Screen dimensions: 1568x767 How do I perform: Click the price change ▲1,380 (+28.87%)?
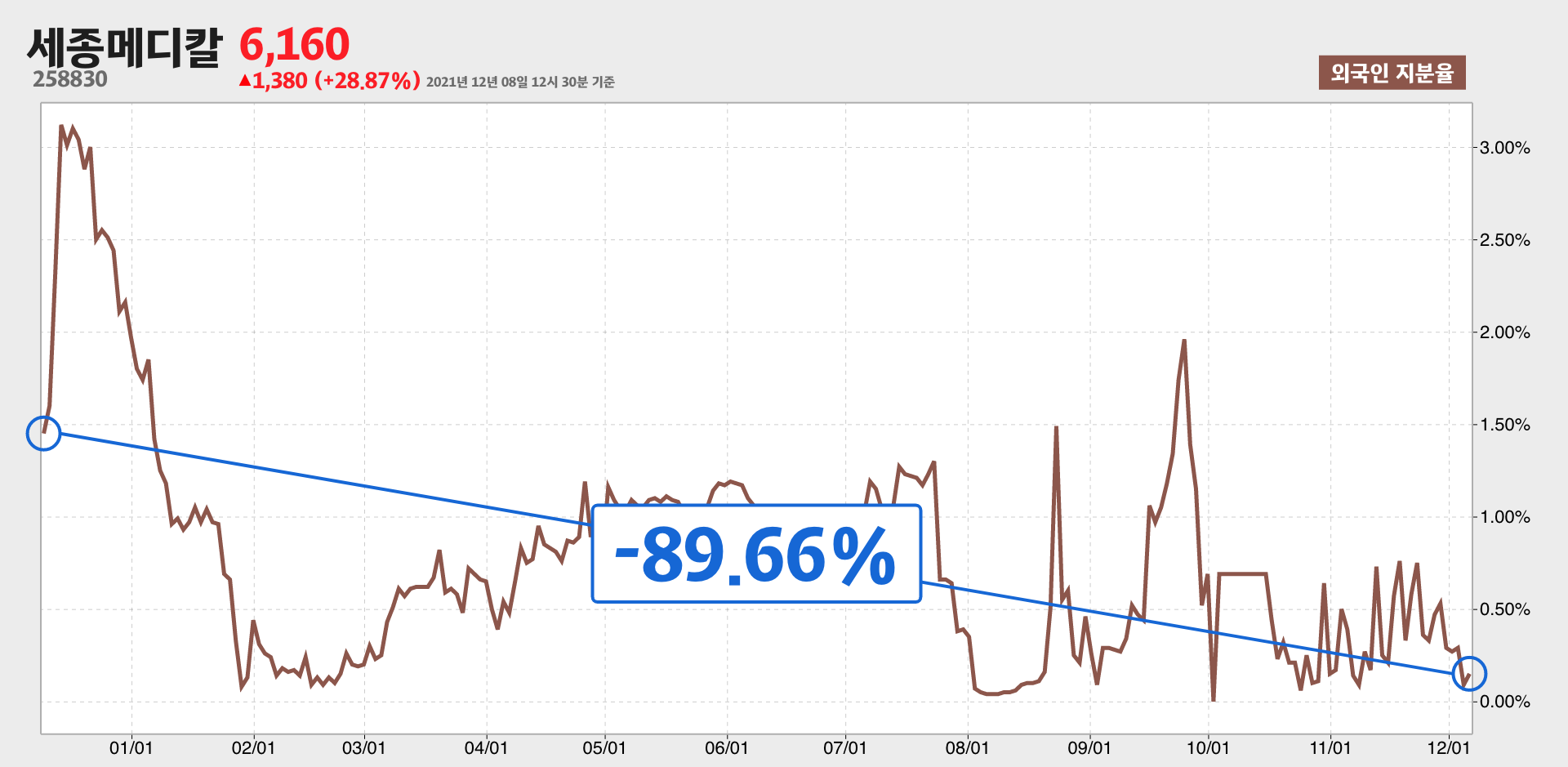tap(330, 81)
